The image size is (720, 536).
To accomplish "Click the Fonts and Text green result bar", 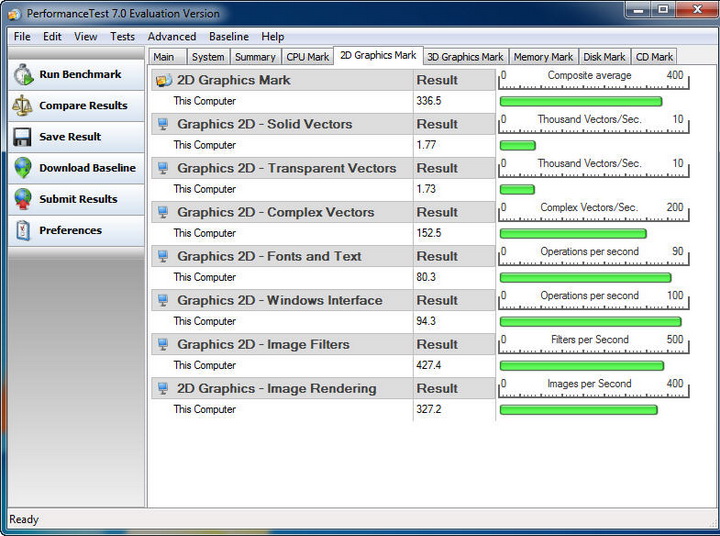I will tap(585, 277).
